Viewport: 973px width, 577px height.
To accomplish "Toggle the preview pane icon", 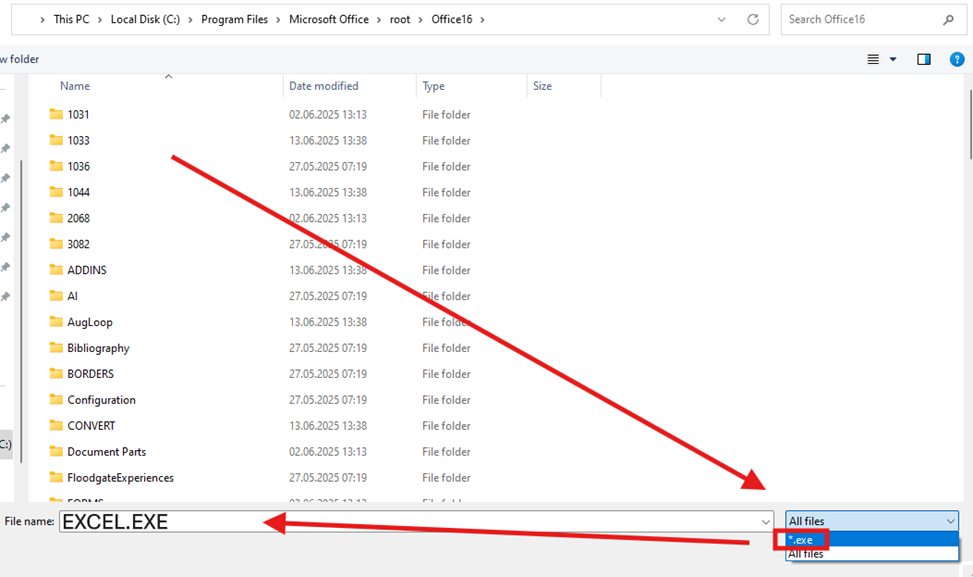I will coord(923,59).
